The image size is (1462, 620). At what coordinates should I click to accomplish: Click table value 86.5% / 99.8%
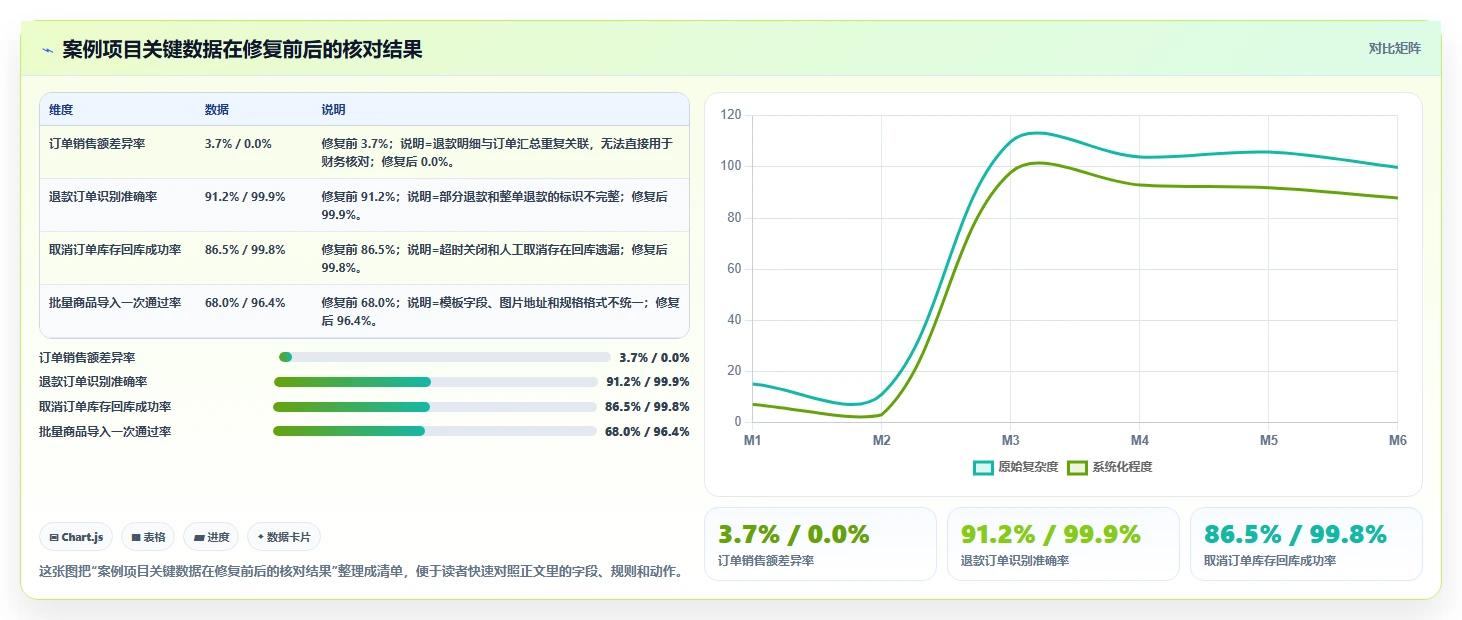245,250
